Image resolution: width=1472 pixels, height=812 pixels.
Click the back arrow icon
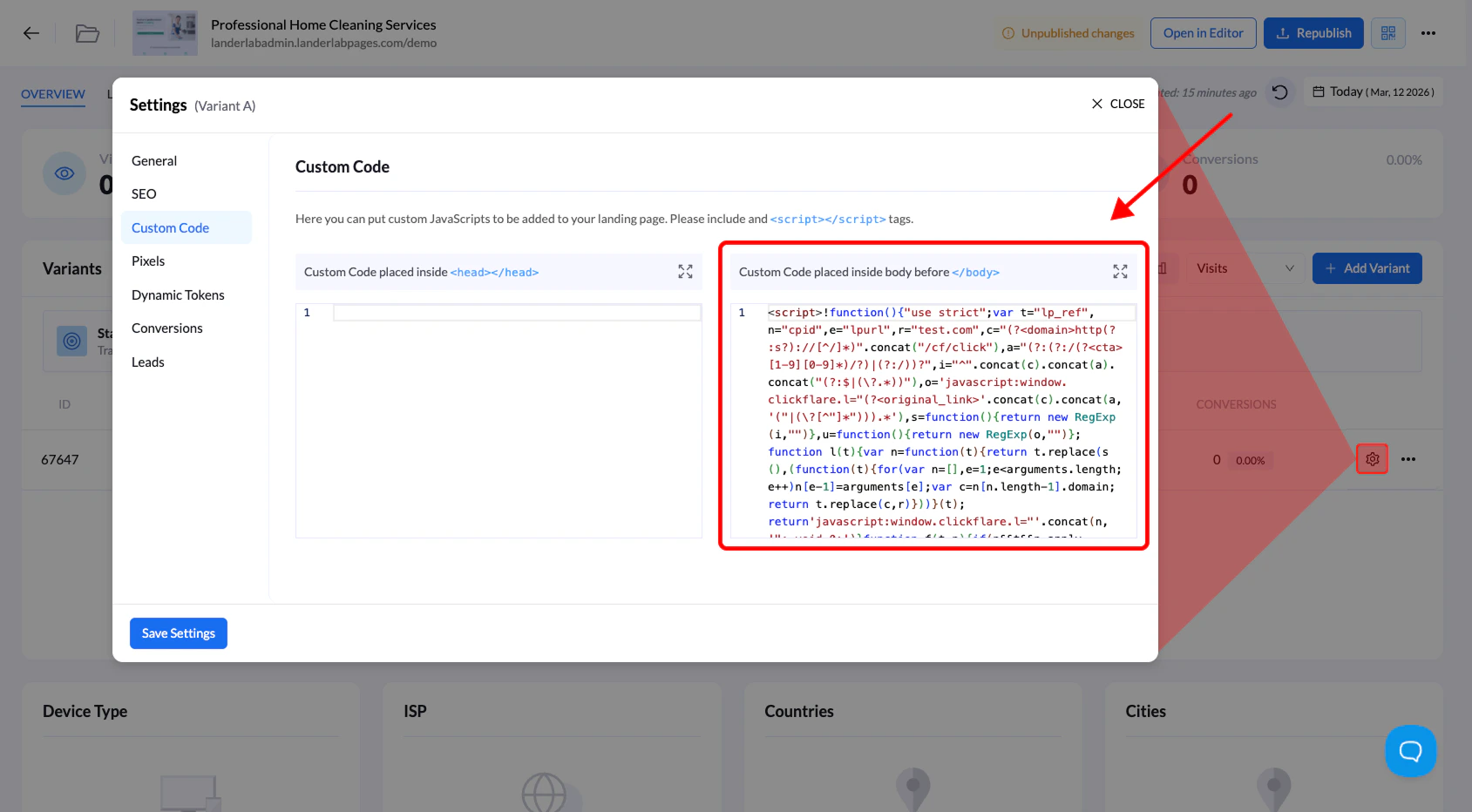click(31, 33)
